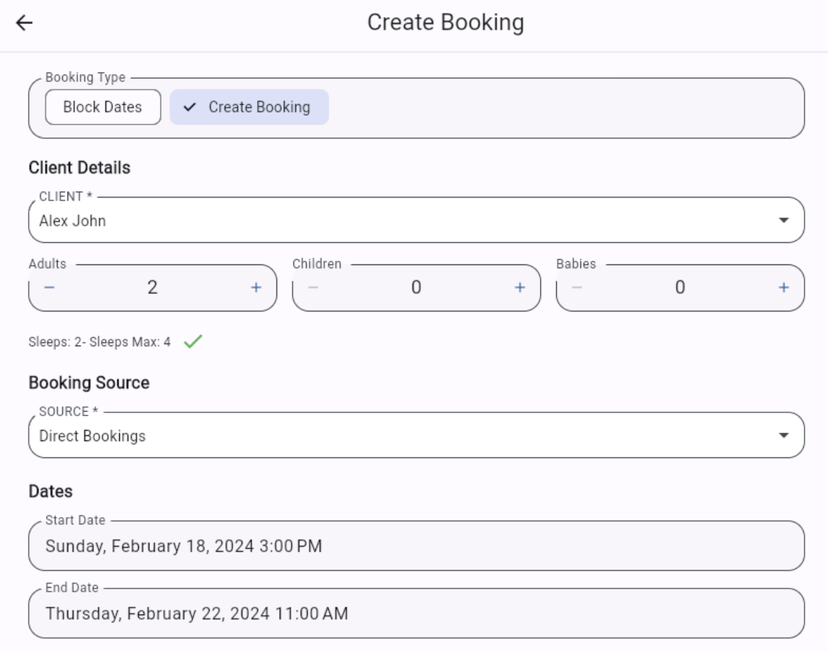
Task: Click the End Date field
Action: (416, 613)
